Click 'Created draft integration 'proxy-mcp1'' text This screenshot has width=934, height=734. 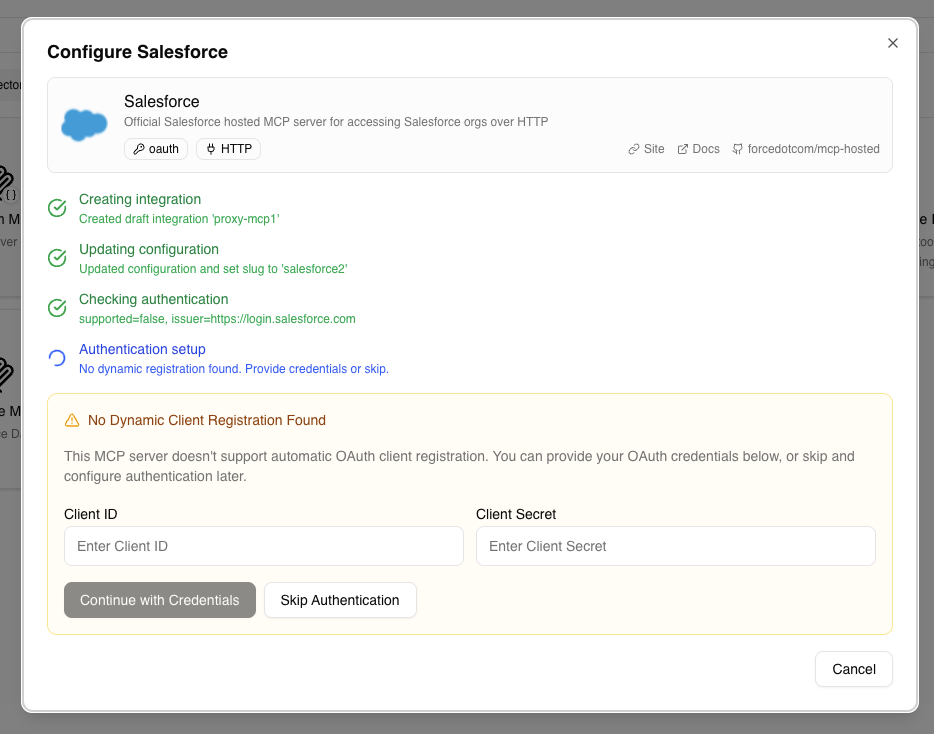point(179,219)
